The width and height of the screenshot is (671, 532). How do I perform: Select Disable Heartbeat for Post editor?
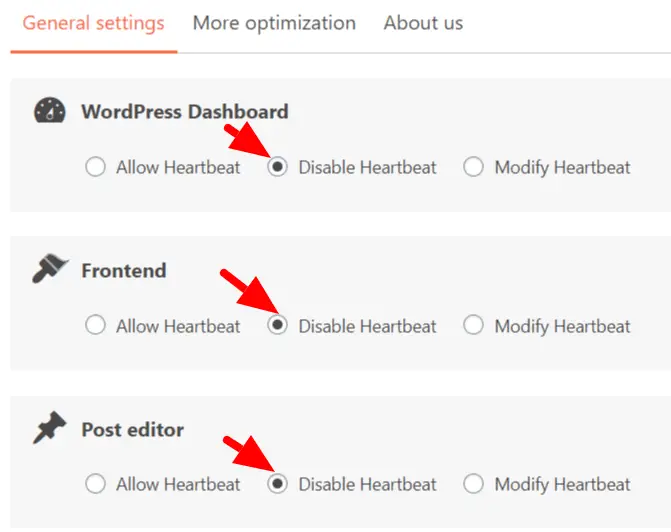point(278,485)
